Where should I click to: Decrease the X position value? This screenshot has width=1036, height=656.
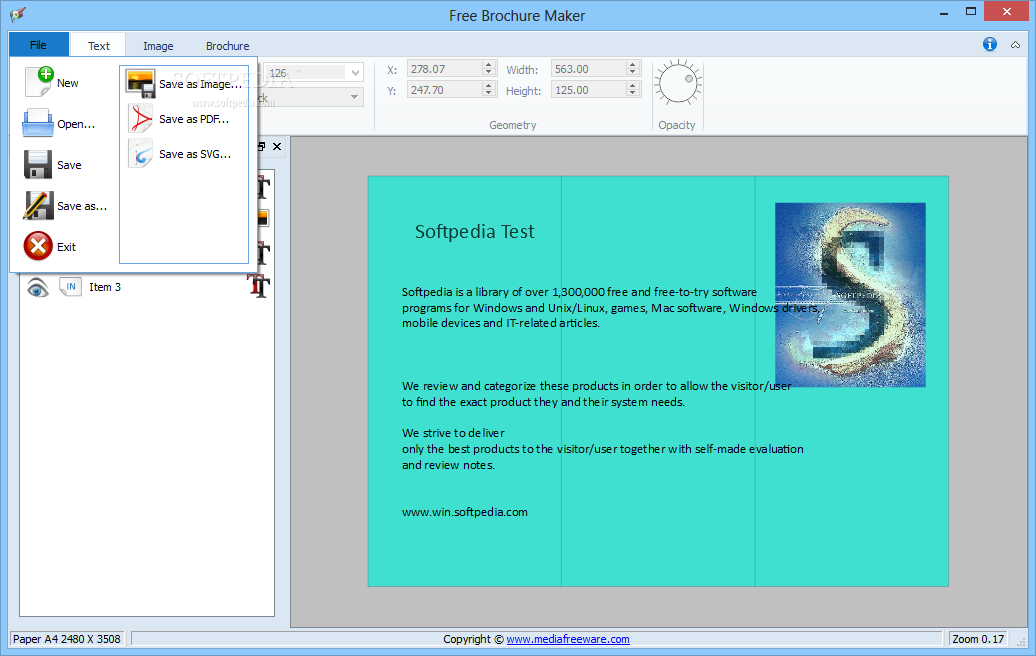(488, 72)
